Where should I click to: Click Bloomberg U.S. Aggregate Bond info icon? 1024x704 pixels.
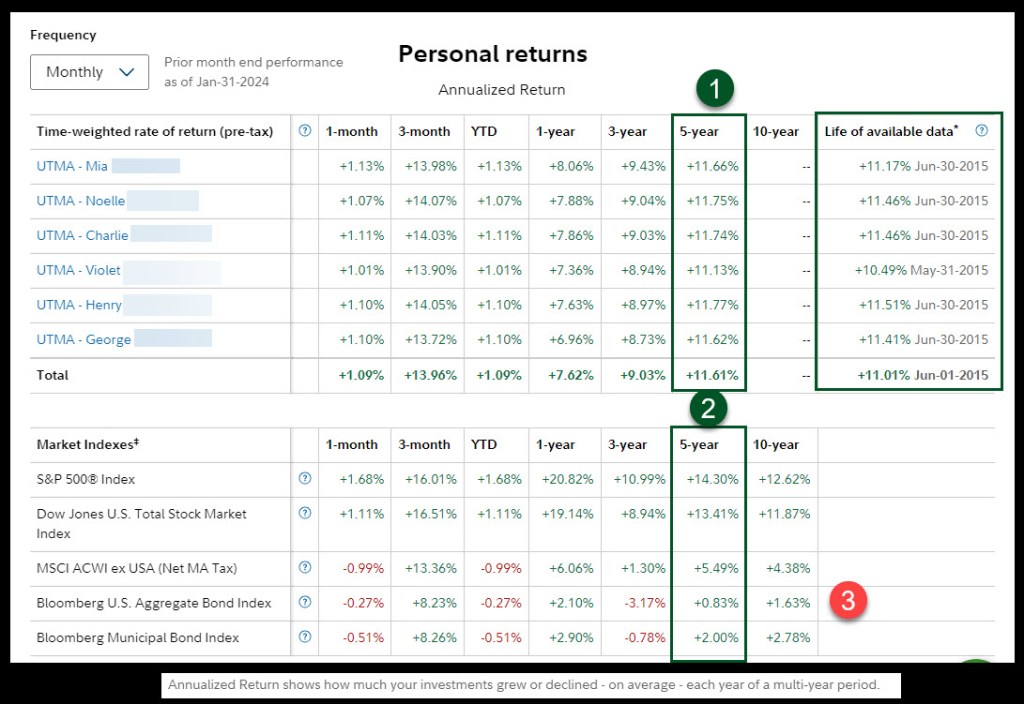click(305, 602)
